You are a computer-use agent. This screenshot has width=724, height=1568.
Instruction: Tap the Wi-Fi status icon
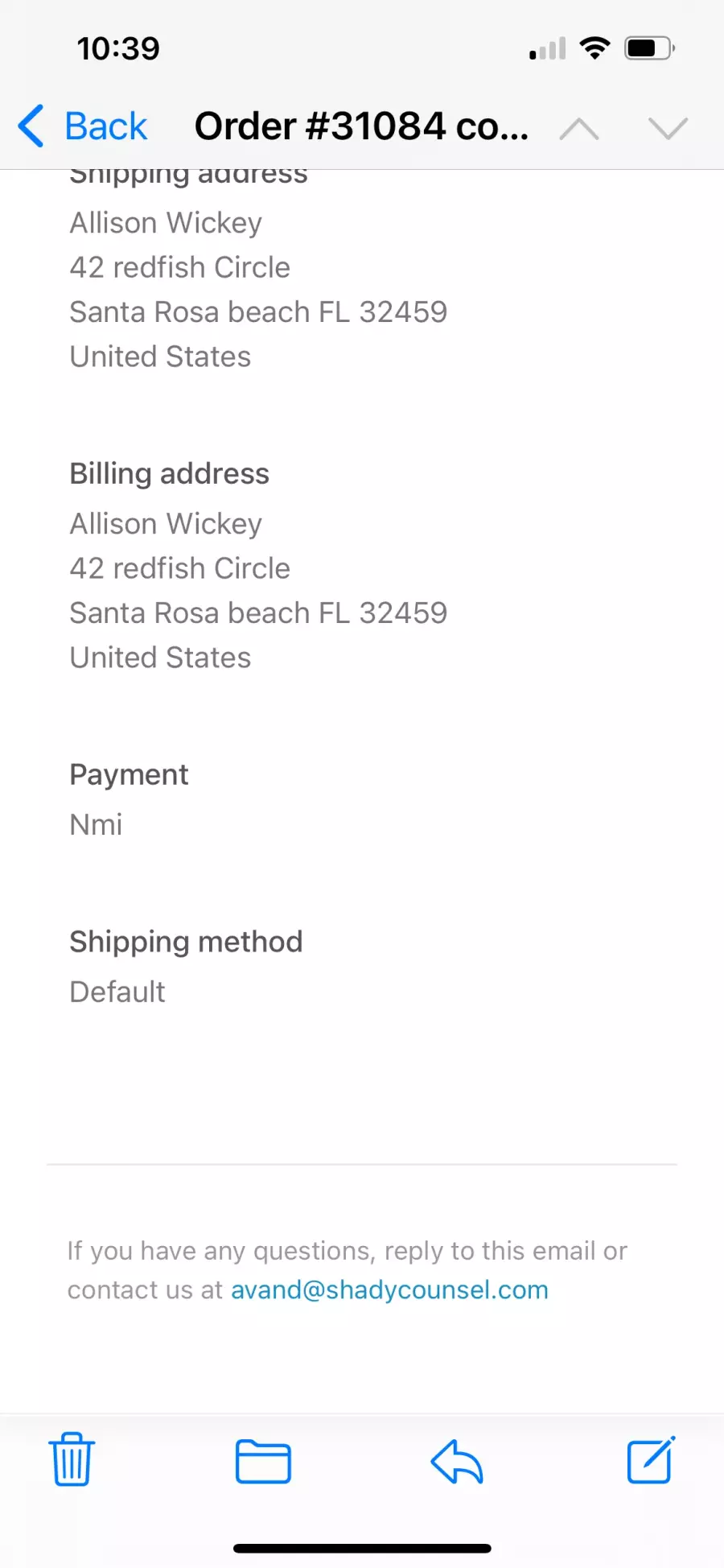594,48
